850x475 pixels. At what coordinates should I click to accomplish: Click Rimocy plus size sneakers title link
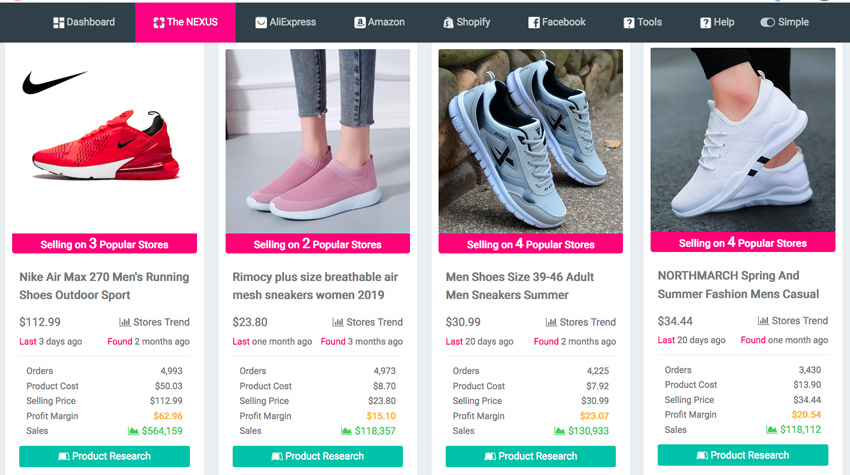tap(315, 286)
